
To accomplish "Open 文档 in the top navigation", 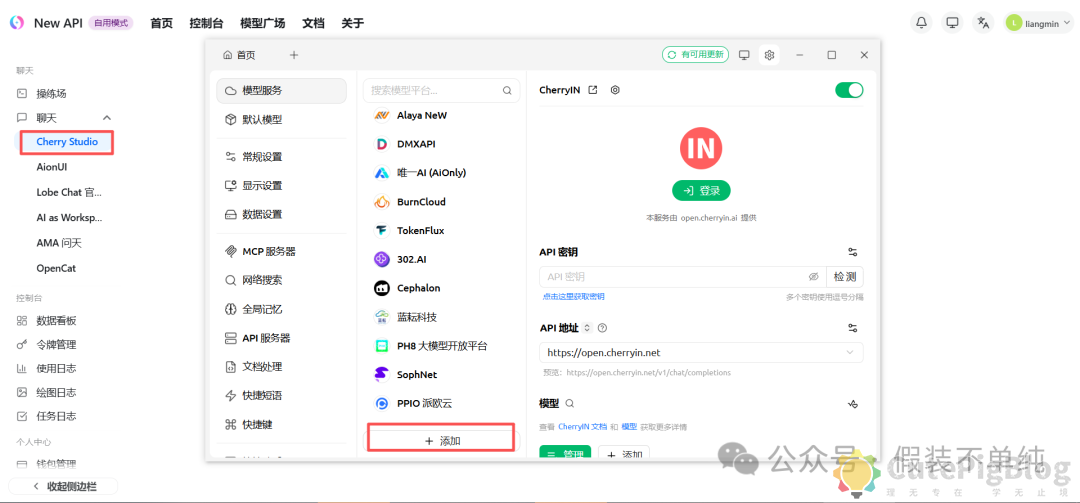I will click(x=313, y=23).
